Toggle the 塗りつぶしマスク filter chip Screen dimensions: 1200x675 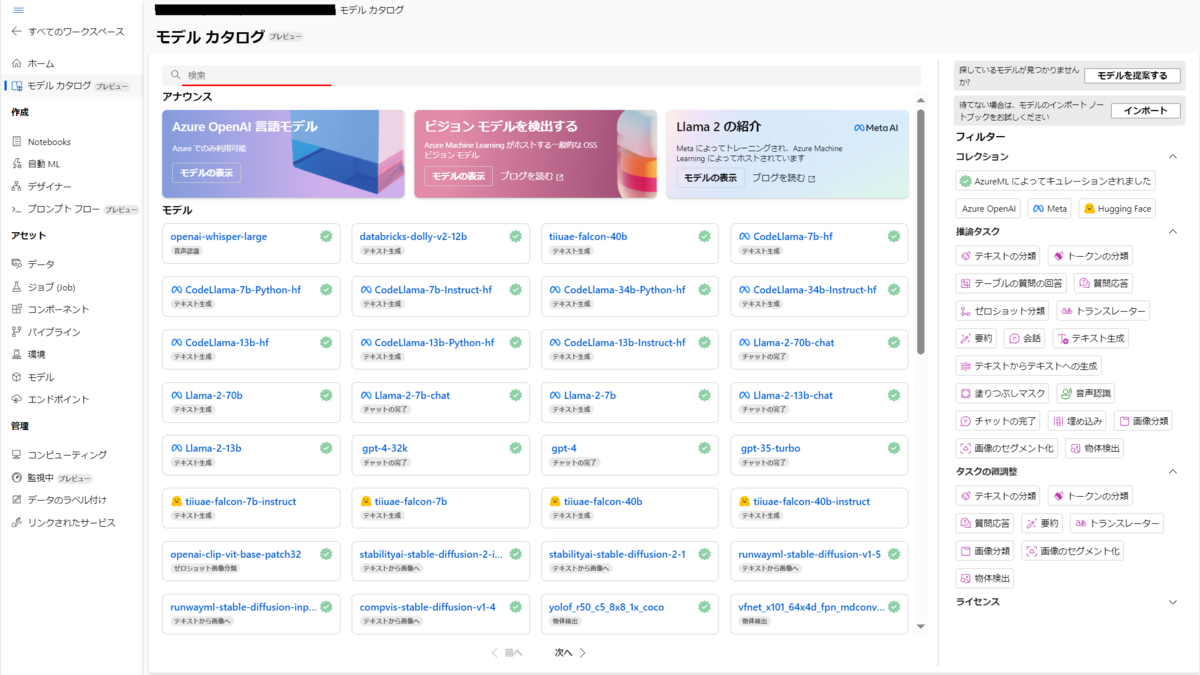1002,393
